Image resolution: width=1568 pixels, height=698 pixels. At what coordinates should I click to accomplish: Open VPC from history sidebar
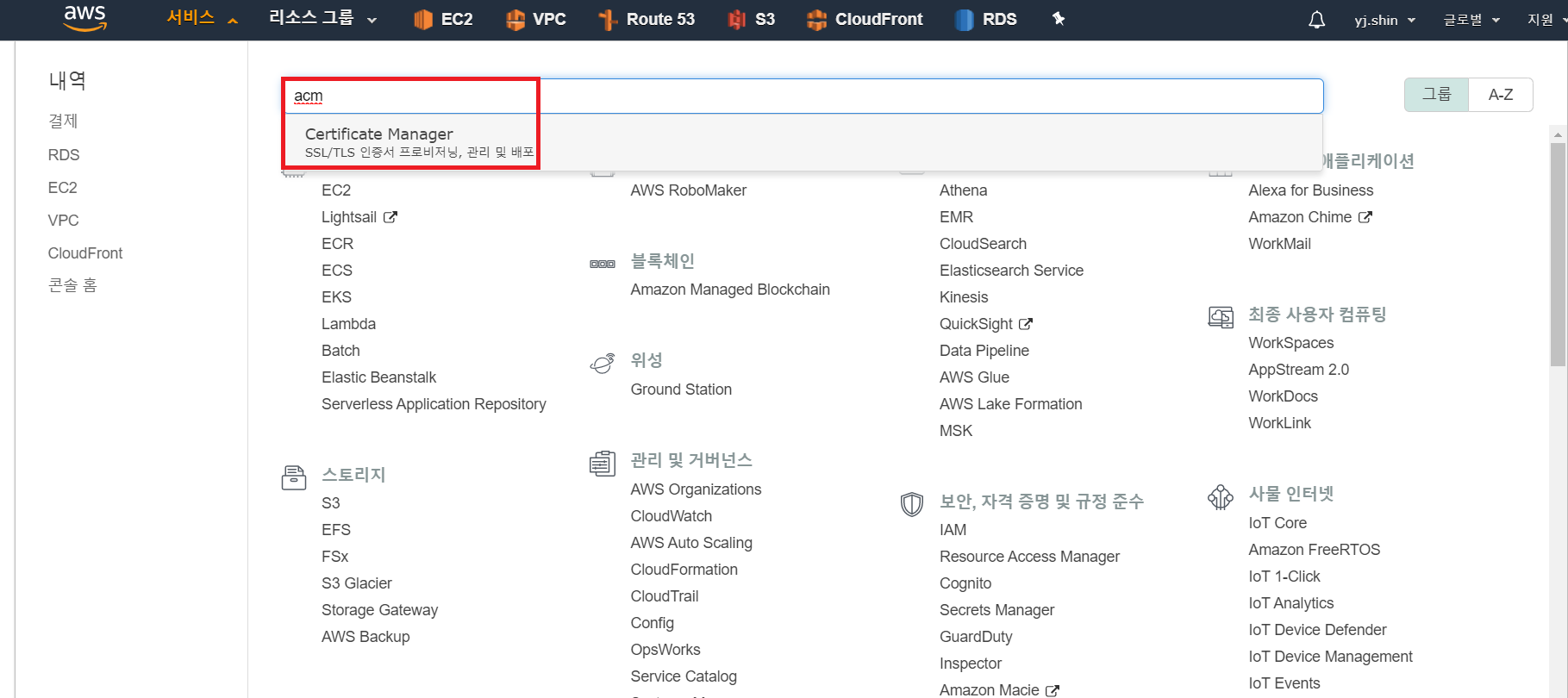(x=64, y=221)
